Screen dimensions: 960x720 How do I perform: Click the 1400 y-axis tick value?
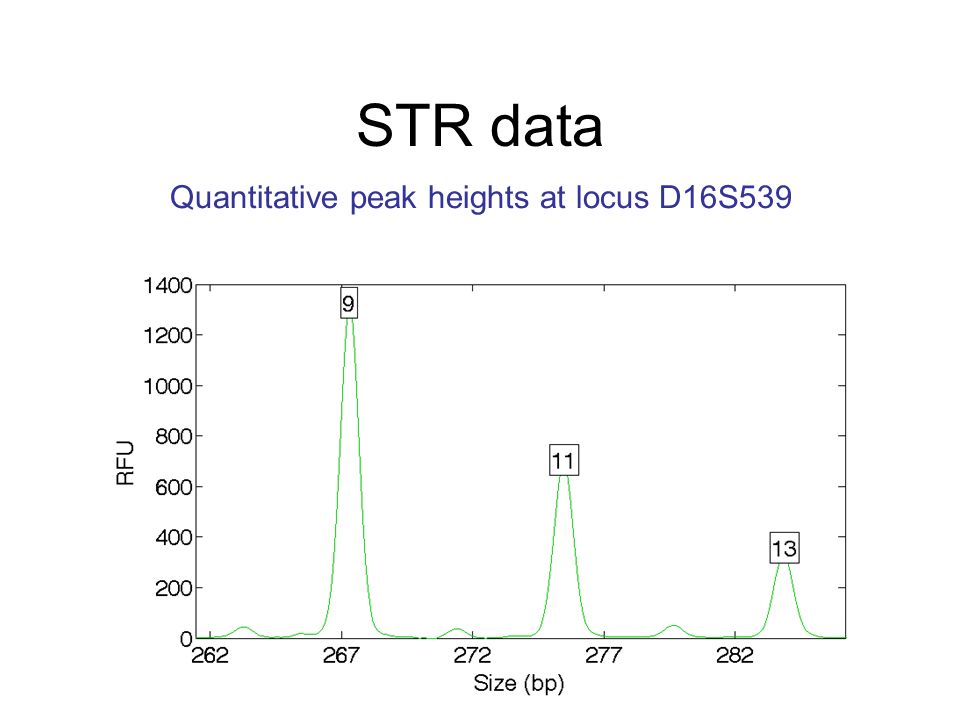pos(168,285)
